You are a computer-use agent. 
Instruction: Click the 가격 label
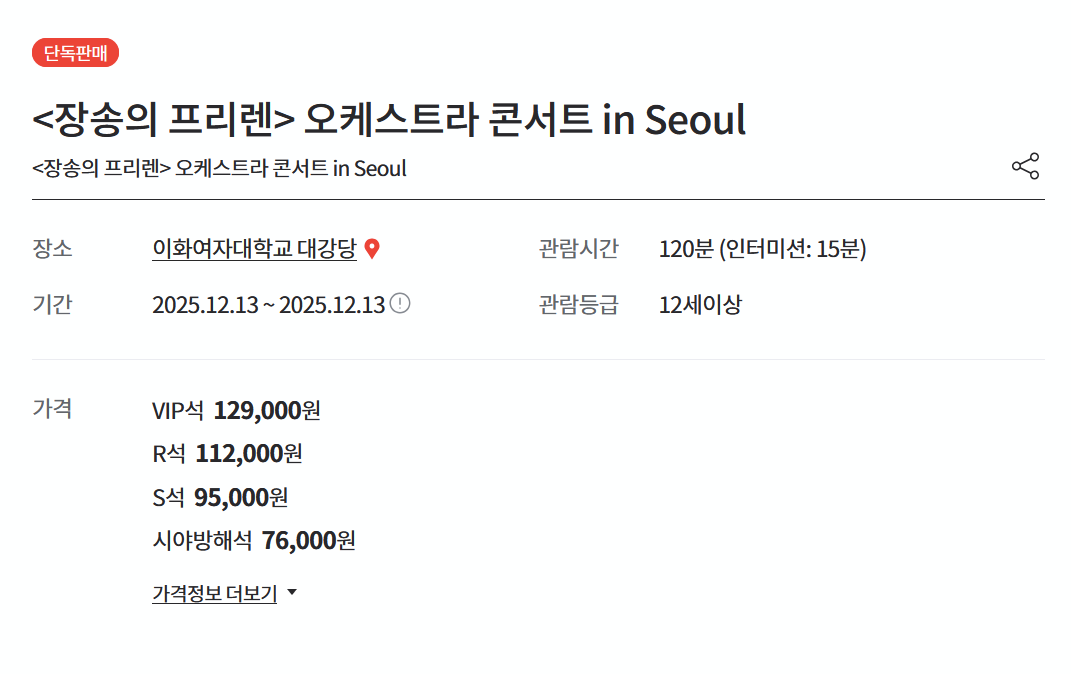point(52,408)
